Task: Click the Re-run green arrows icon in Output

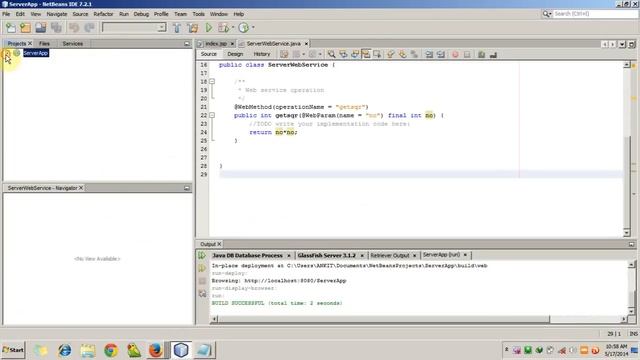Action: point(202,256)
